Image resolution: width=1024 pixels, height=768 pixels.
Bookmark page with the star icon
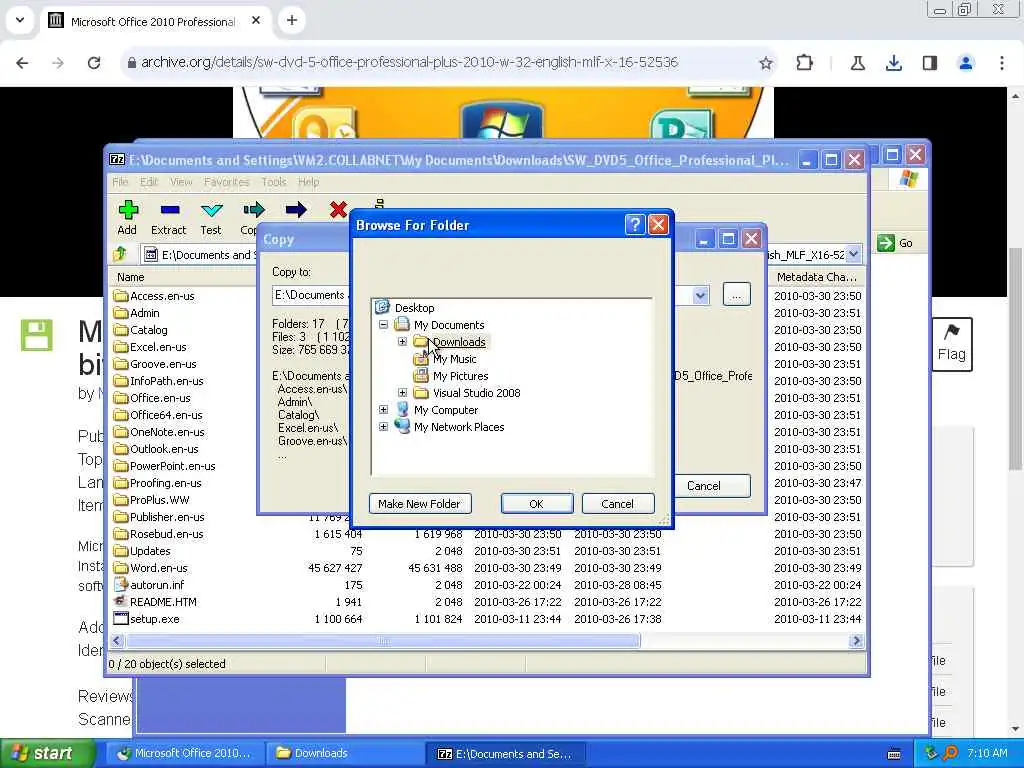[x=765, y=63]
